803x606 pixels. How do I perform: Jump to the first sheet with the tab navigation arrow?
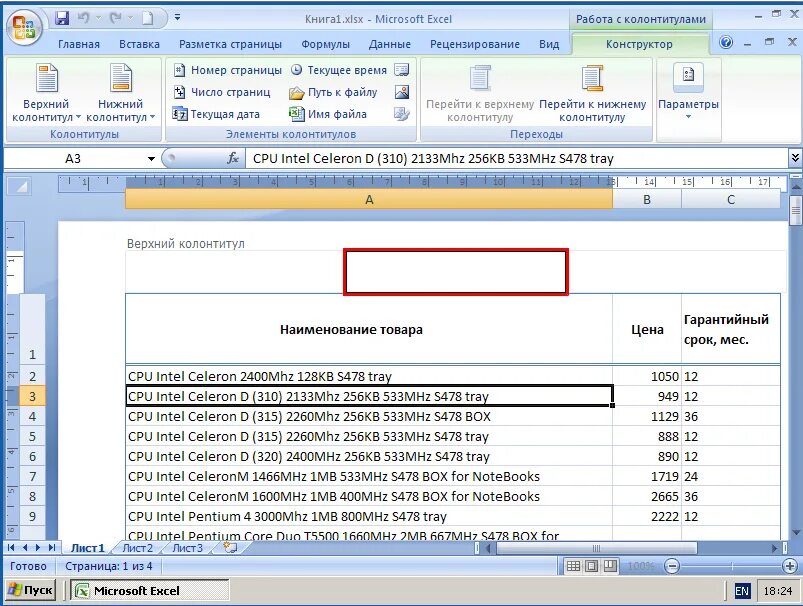click(x=11, y=548)
